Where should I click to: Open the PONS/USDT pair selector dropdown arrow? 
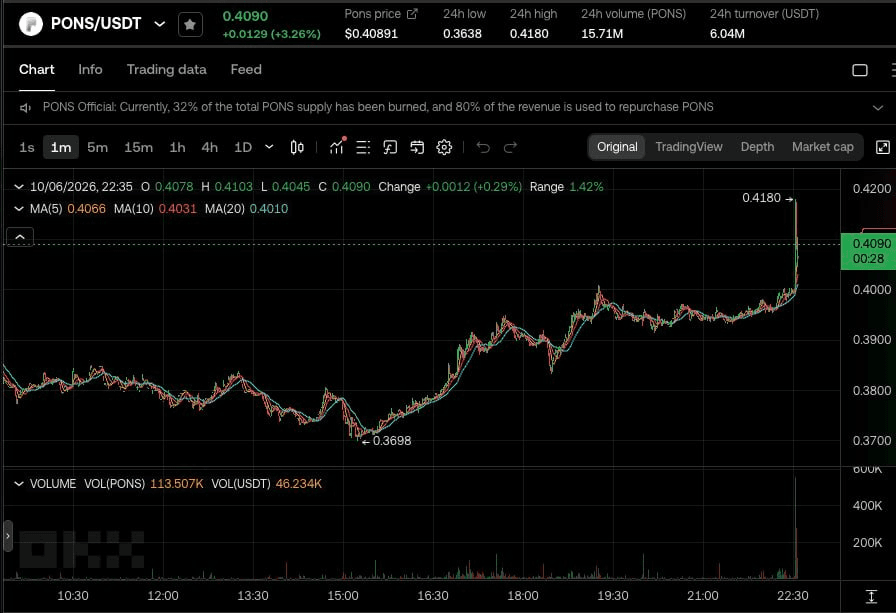coord(160,24)
